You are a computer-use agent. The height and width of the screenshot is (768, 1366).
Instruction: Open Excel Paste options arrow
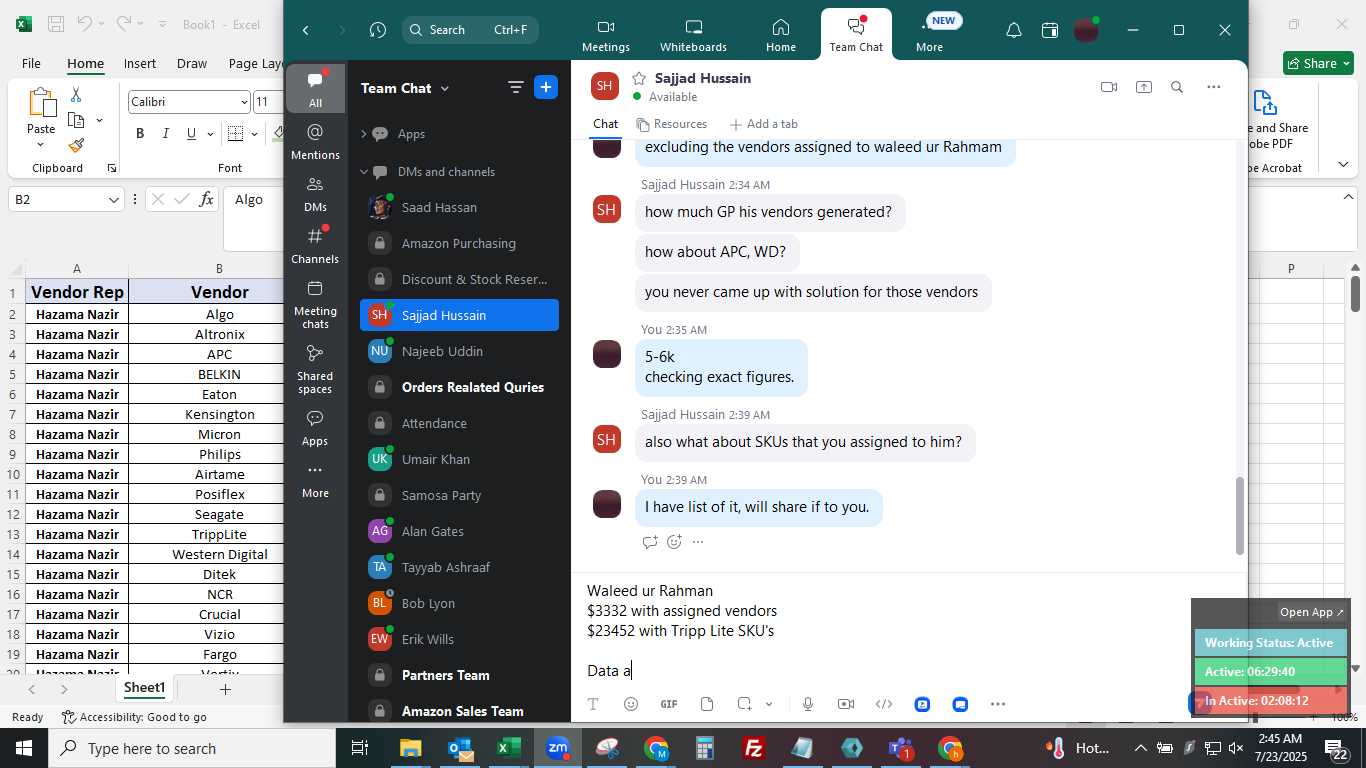coord(41,145)
